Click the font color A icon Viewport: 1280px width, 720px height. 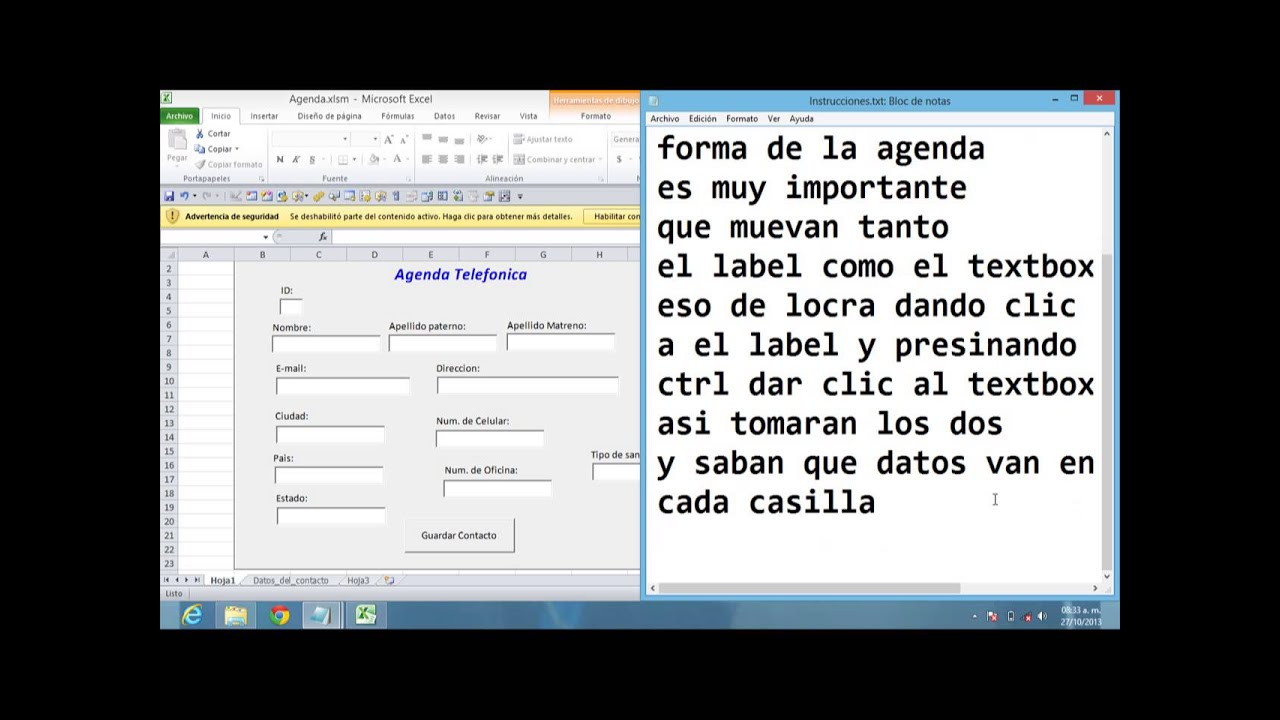397,160
